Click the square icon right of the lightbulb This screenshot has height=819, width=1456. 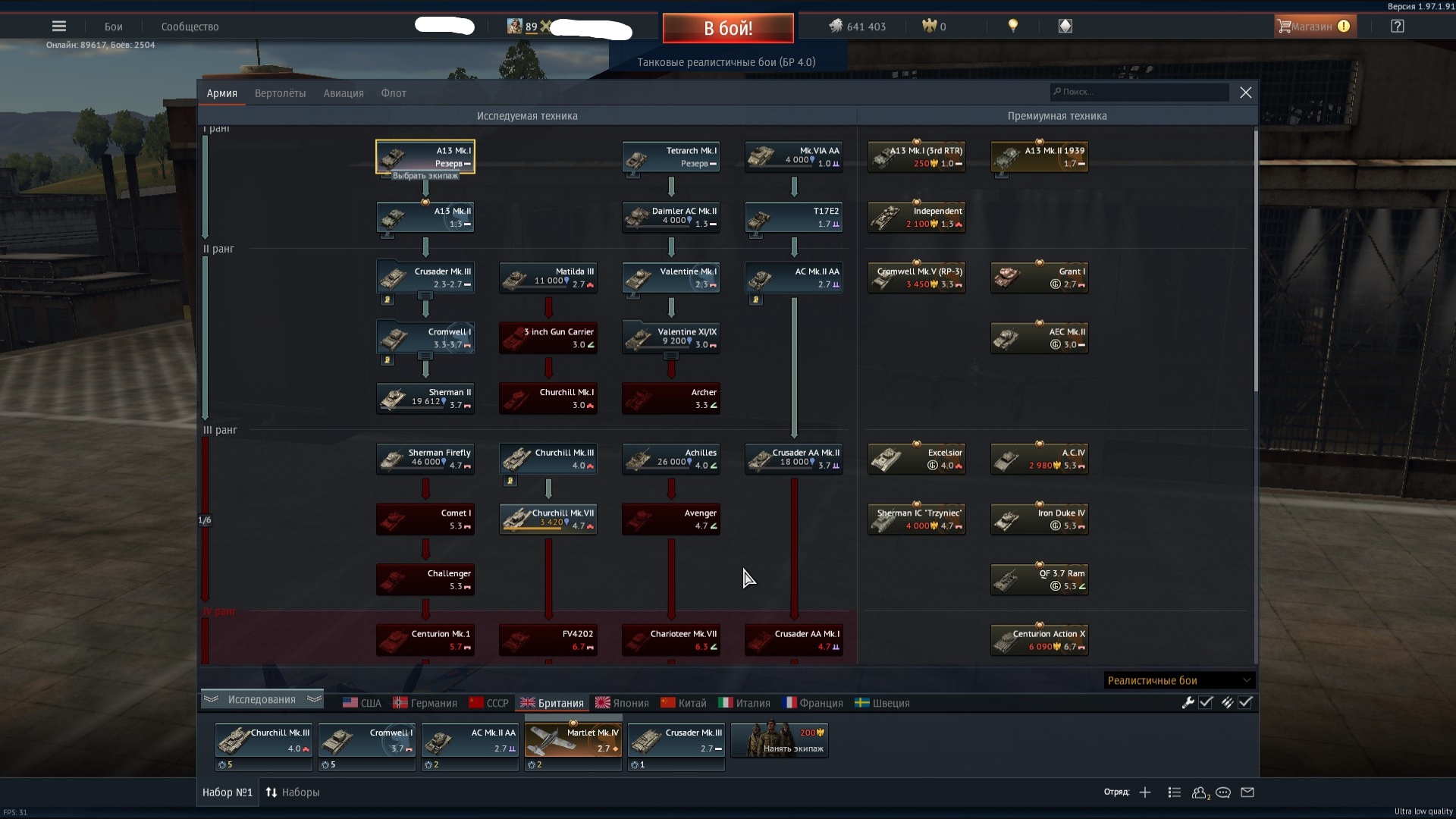[1065, 27]
